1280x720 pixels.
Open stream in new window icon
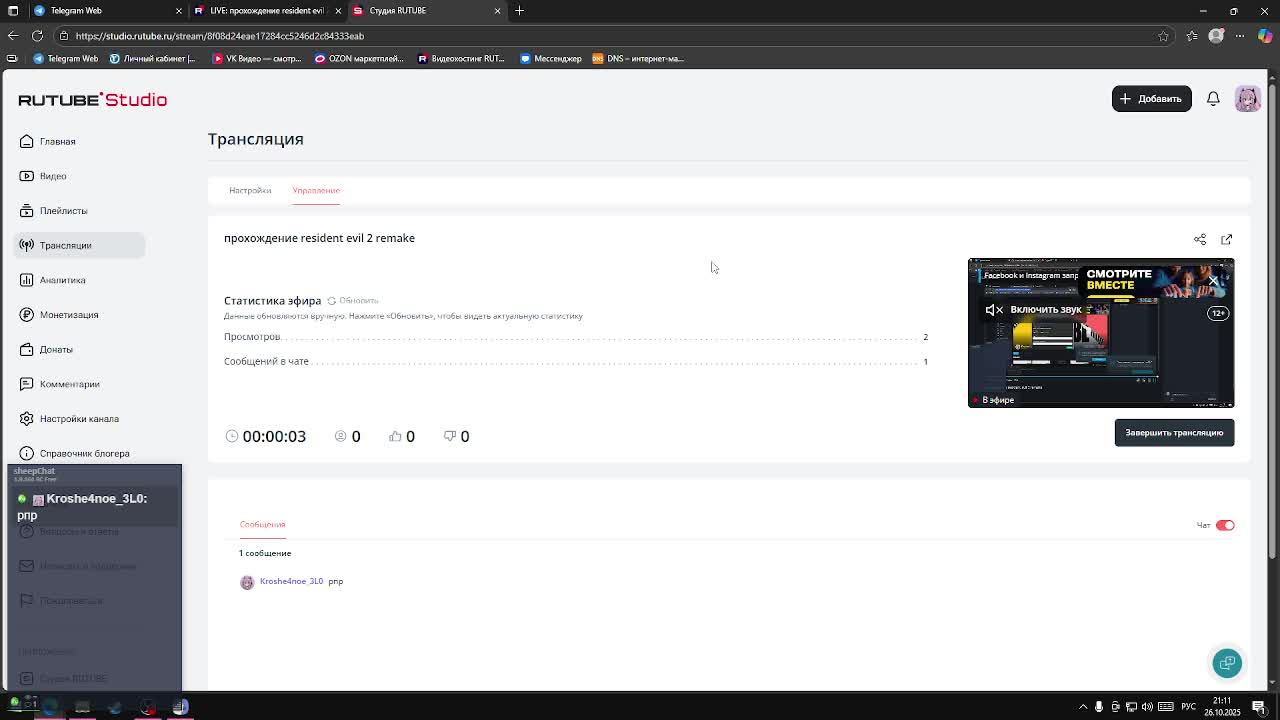[x=1227, y=239]
